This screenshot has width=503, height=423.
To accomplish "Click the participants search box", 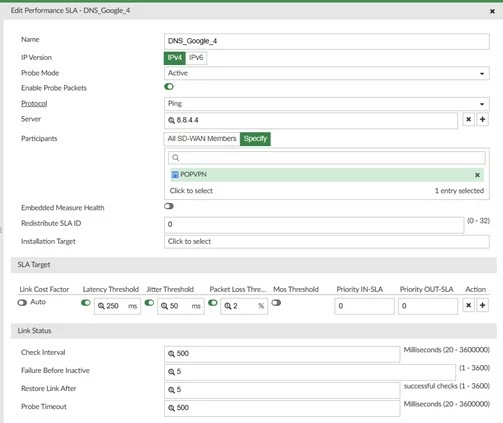I will pyautogui.click(x=327, y=158).
